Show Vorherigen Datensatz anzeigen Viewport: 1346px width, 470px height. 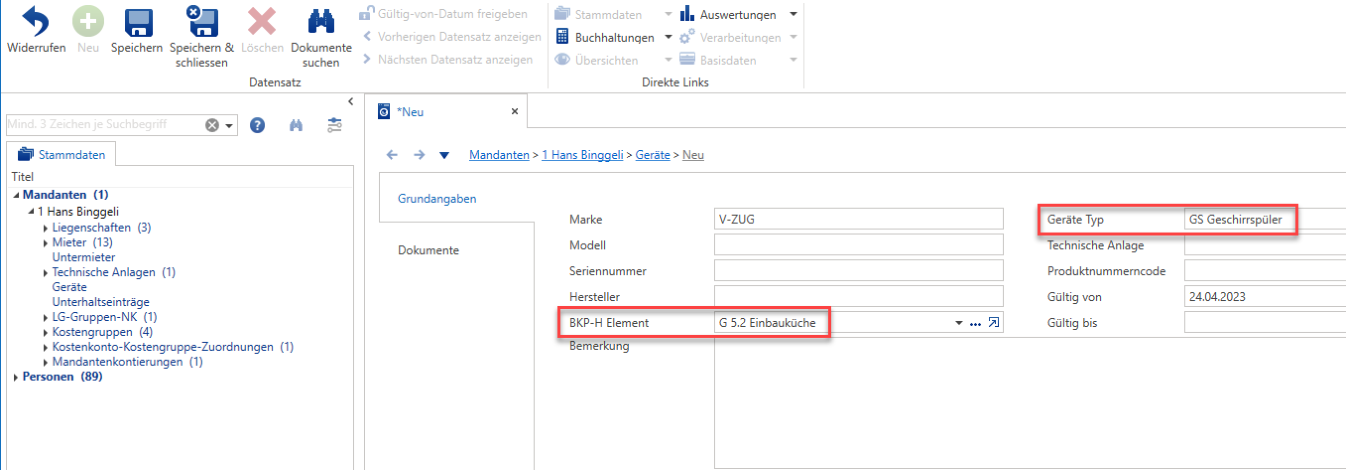pyautogui.click(x=451, y=37)
